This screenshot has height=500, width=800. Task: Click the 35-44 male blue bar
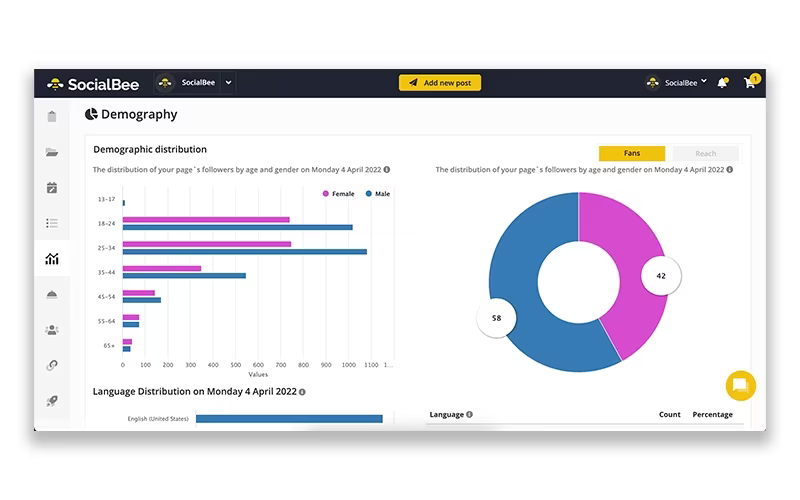[x=184, y=276]
